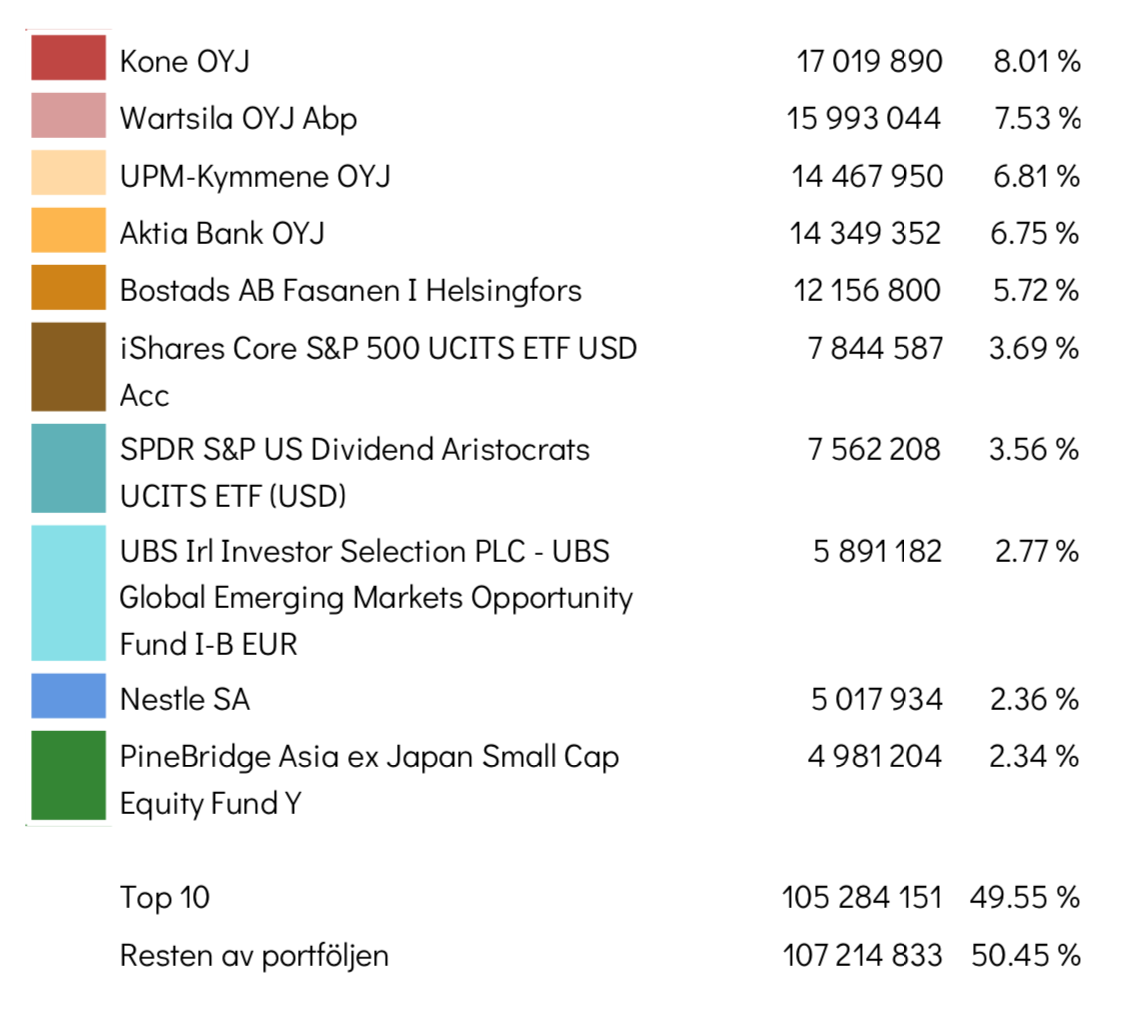
Task: Click the Aktia Bank OYJ label
Action: point(222,234)
